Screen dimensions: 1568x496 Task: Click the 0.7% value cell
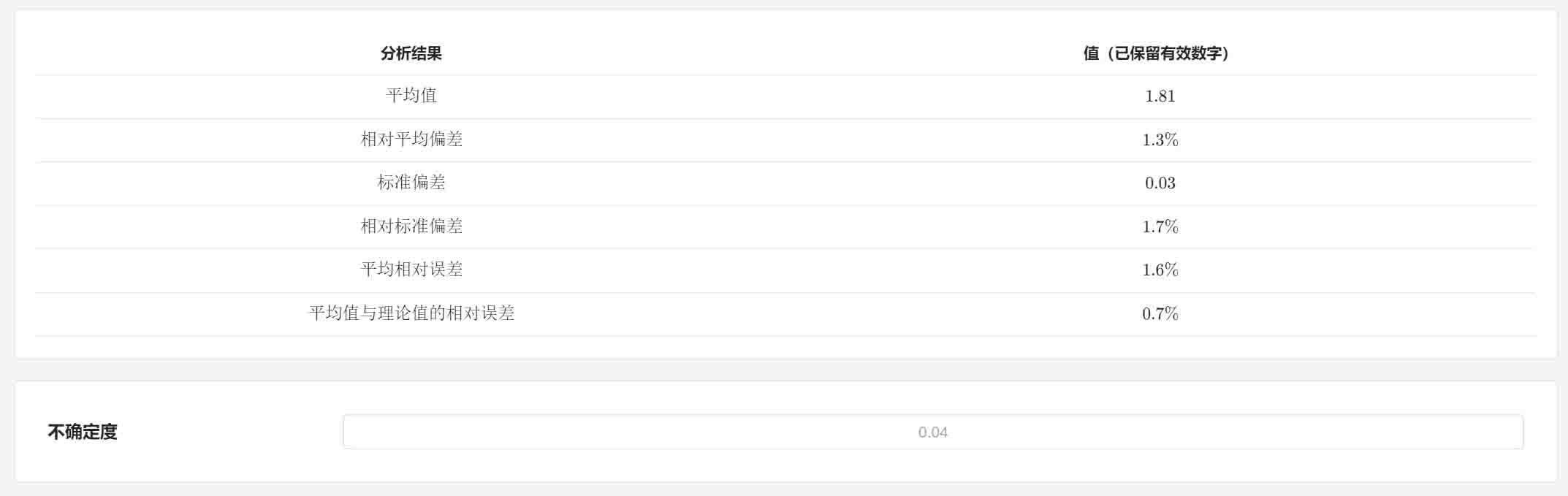(x=1160, y=313)
